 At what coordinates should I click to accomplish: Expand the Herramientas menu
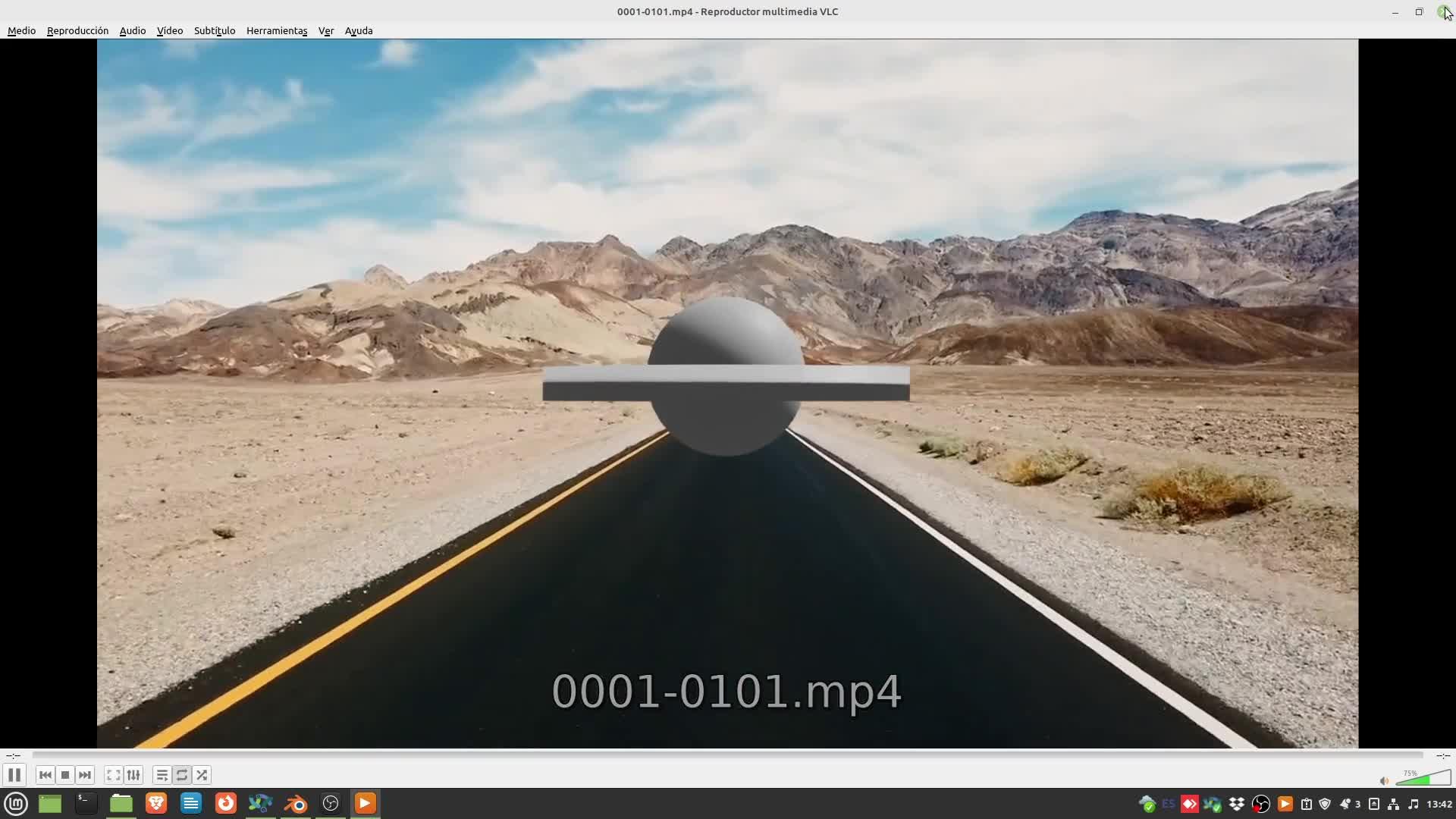click(276, 30)
